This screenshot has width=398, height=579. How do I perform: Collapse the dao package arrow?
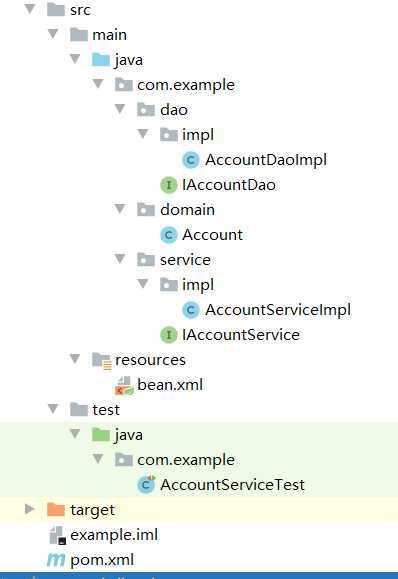click(x=120, y=109)
